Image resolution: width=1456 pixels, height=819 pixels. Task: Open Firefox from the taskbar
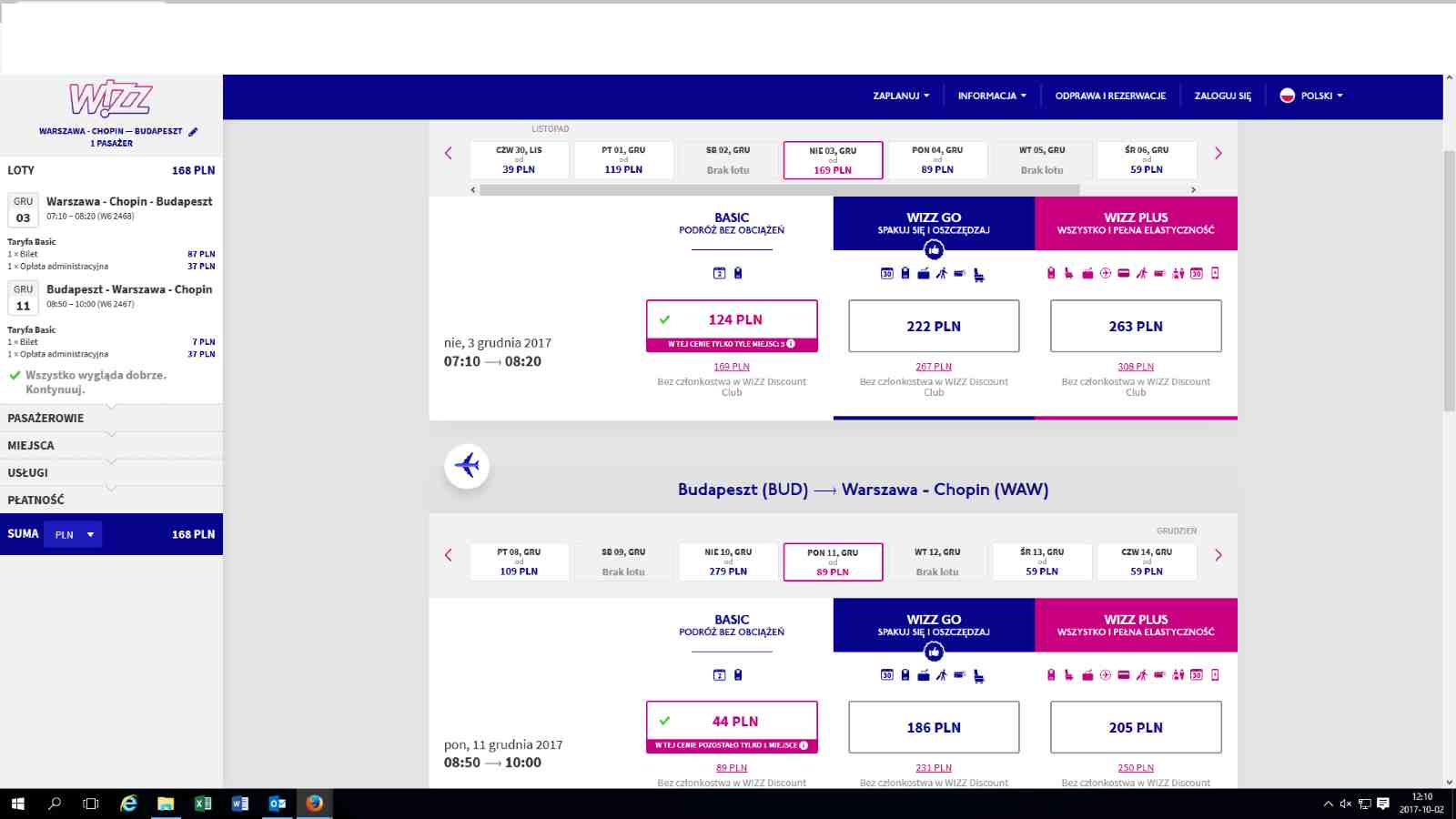[x=314, y=804]
